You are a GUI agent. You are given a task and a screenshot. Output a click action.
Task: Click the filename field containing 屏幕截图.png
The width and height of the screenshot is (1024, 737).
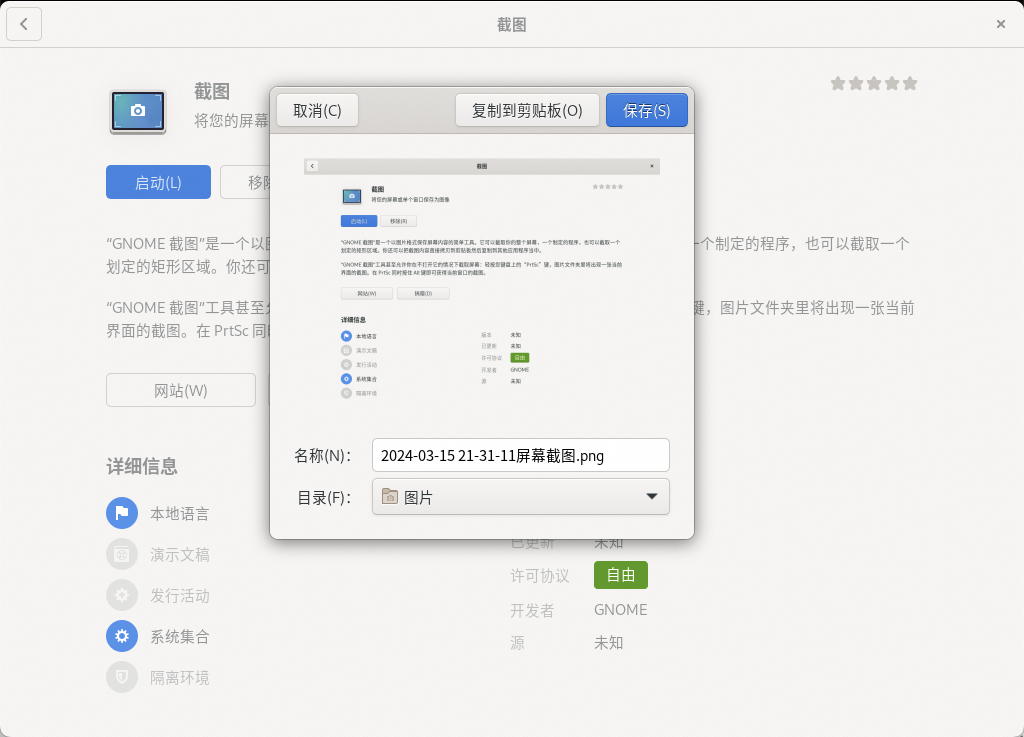[x=520, y=455]
